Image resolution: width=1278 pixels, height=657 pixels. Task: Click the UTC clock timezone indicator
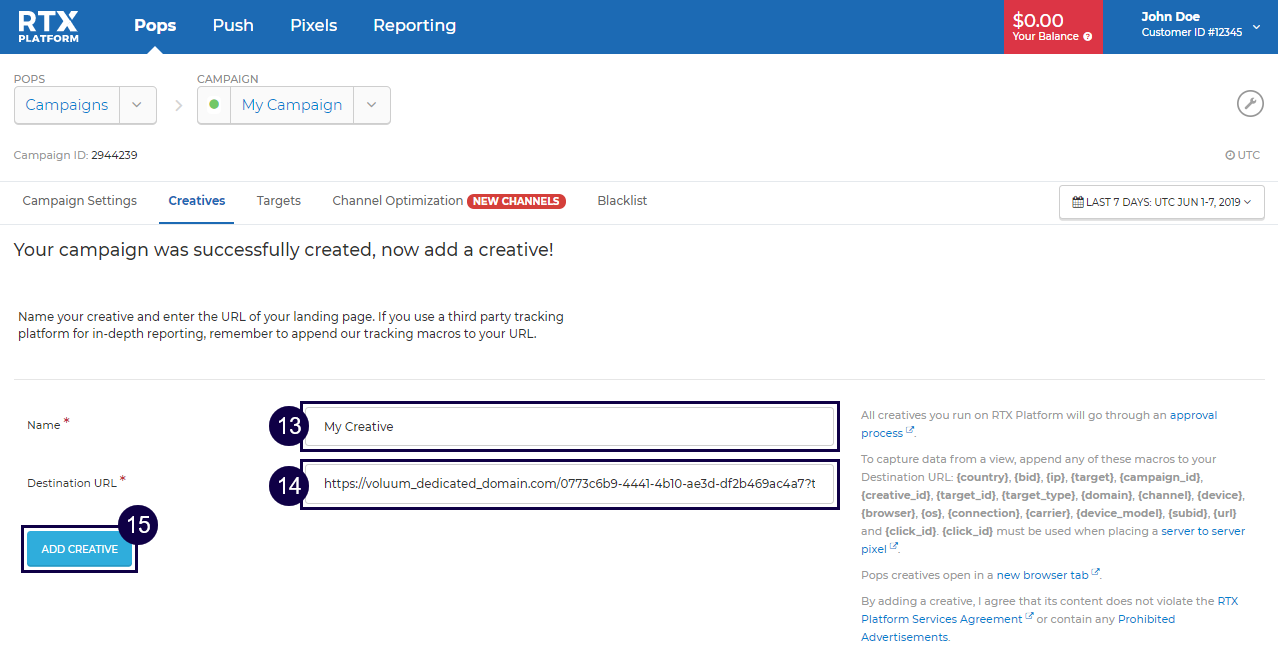1242,155
